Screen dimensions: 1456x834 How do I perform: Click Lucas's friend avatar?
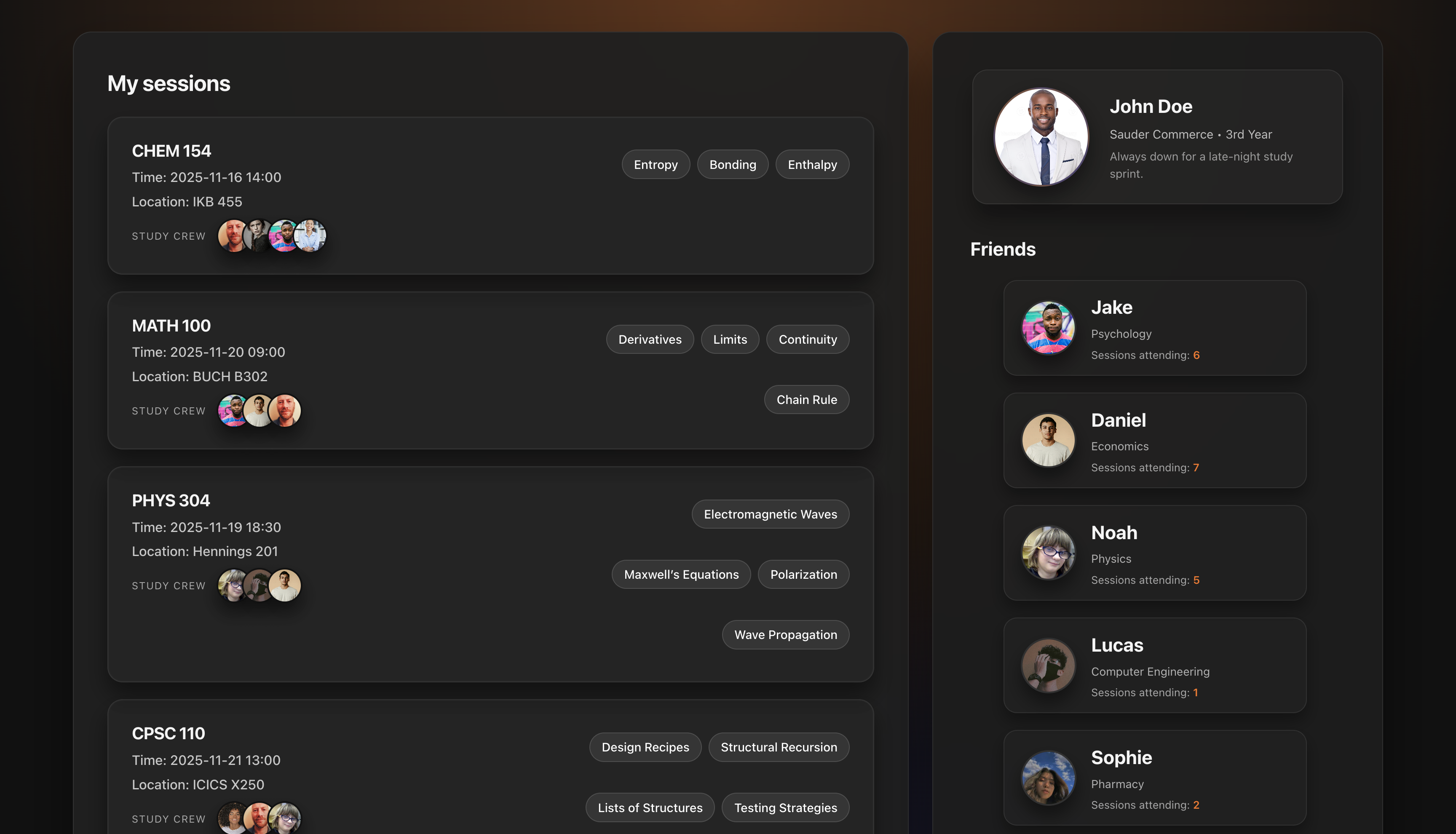[1048, 665]
